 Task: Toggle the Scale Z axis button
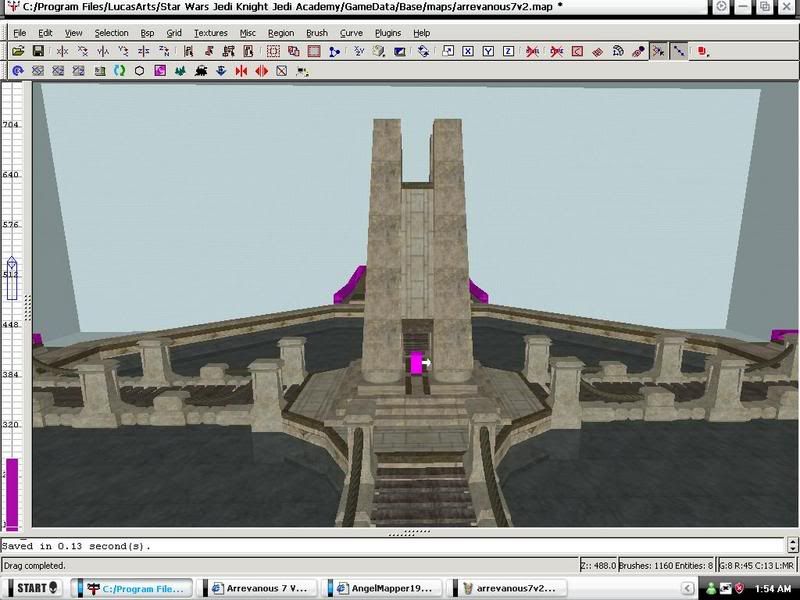pyautogui.click(x=508, y=51)
